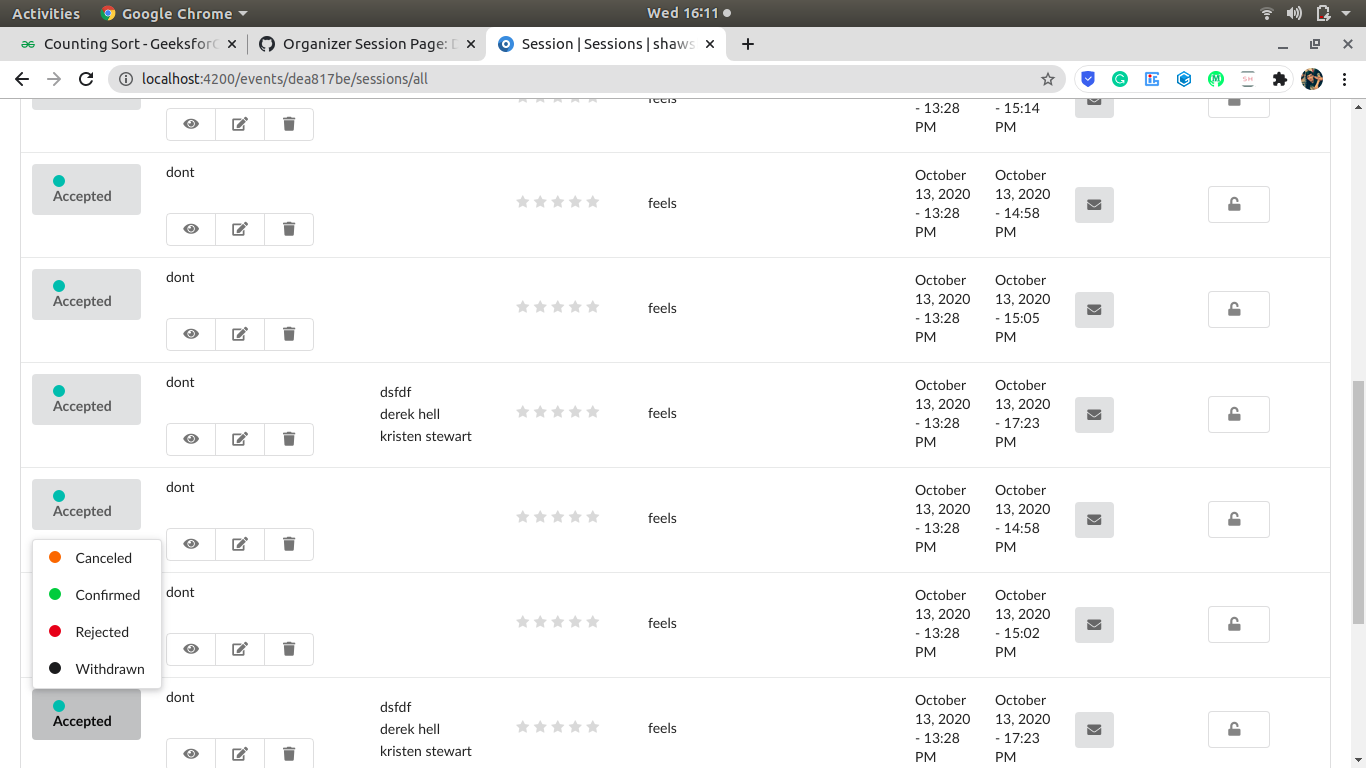Toggle lock in the 17:23 row under the 15:05 row
The image size is (1366, 768).
click(1239, 415)
